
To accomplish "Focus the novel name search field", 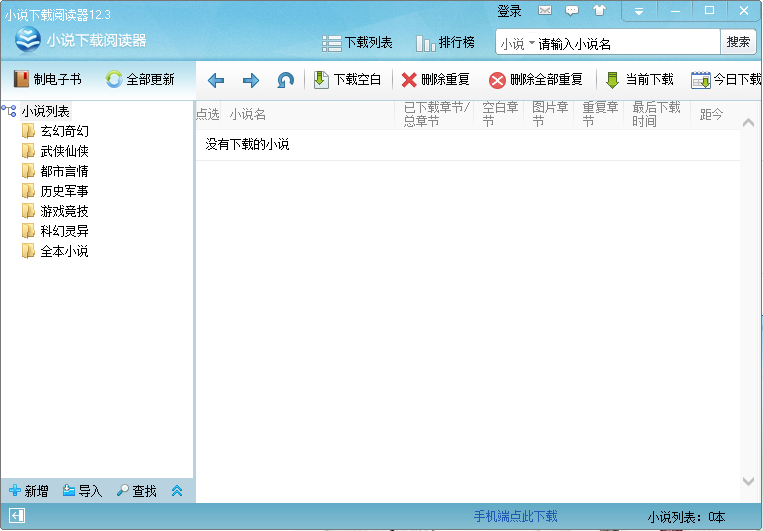I will [x=628, y=44].
